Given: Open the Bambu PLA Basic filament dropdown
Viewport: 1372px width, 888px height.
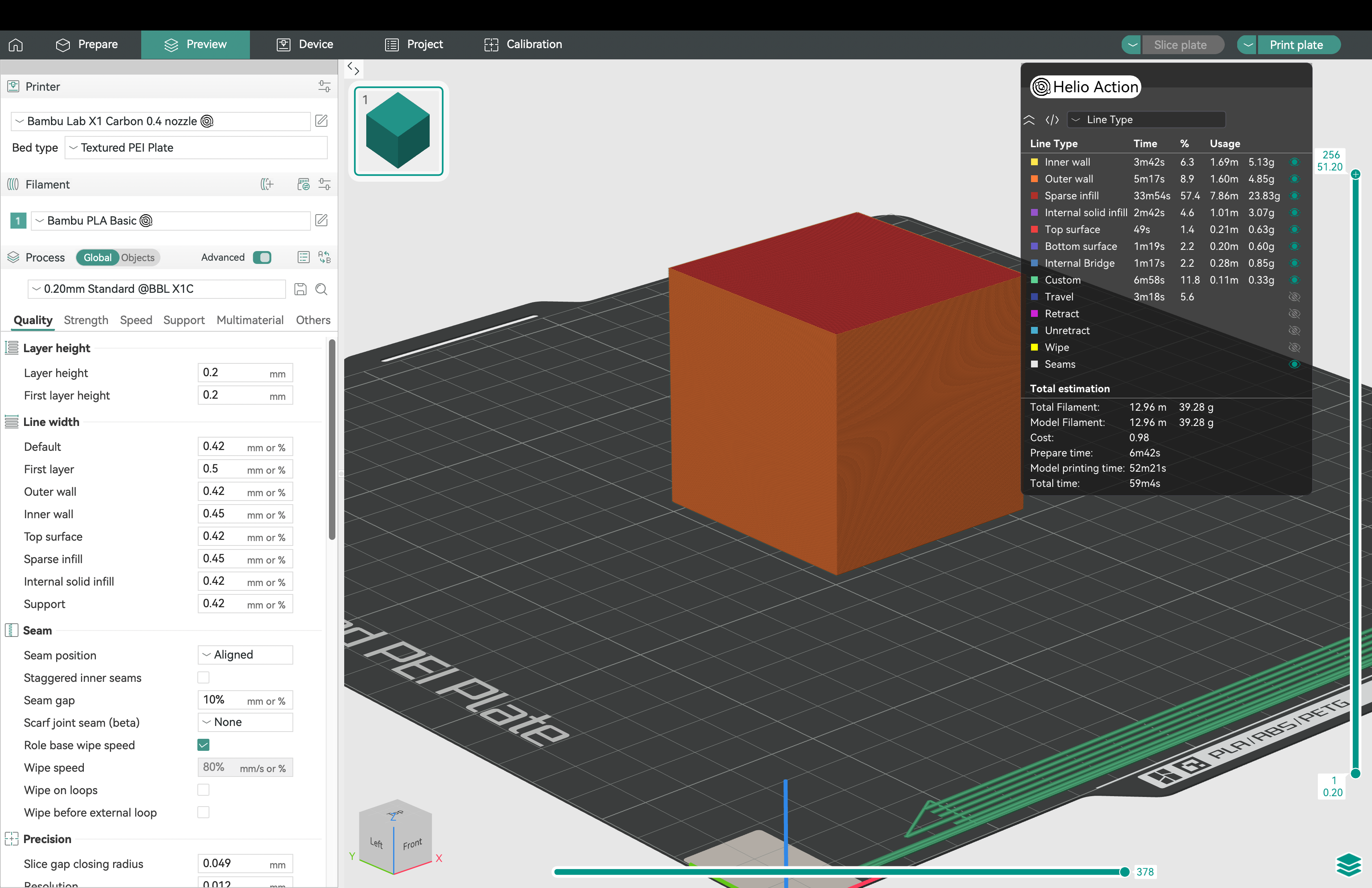Looking at the screenshot, I should pyautogui.click(x=170, y=220).
